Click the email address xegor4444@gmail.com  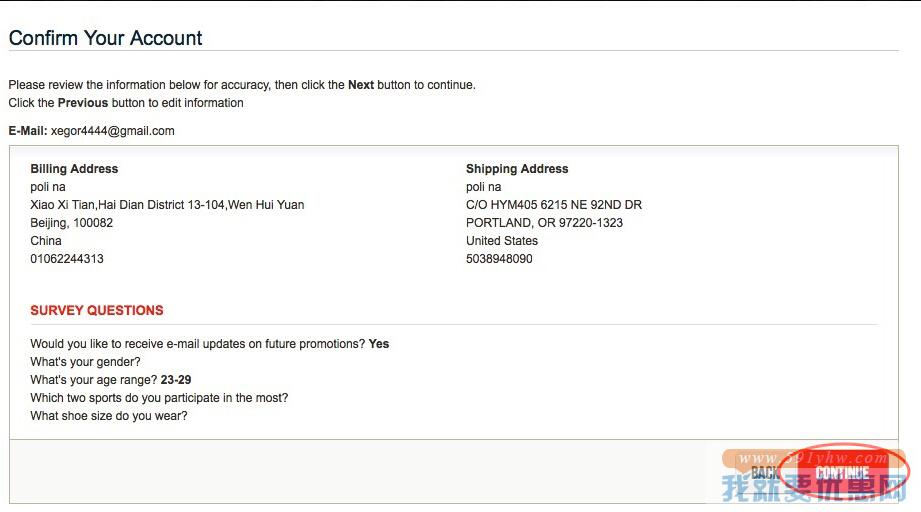click(113, 131)
